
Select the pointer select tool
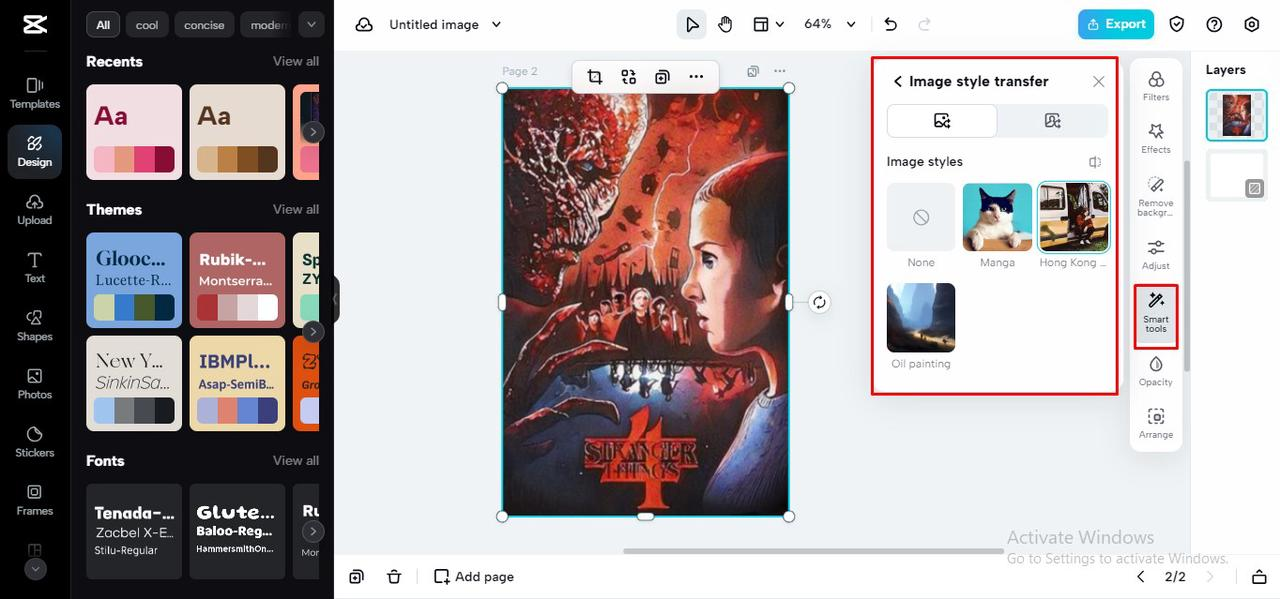(692, 24)
